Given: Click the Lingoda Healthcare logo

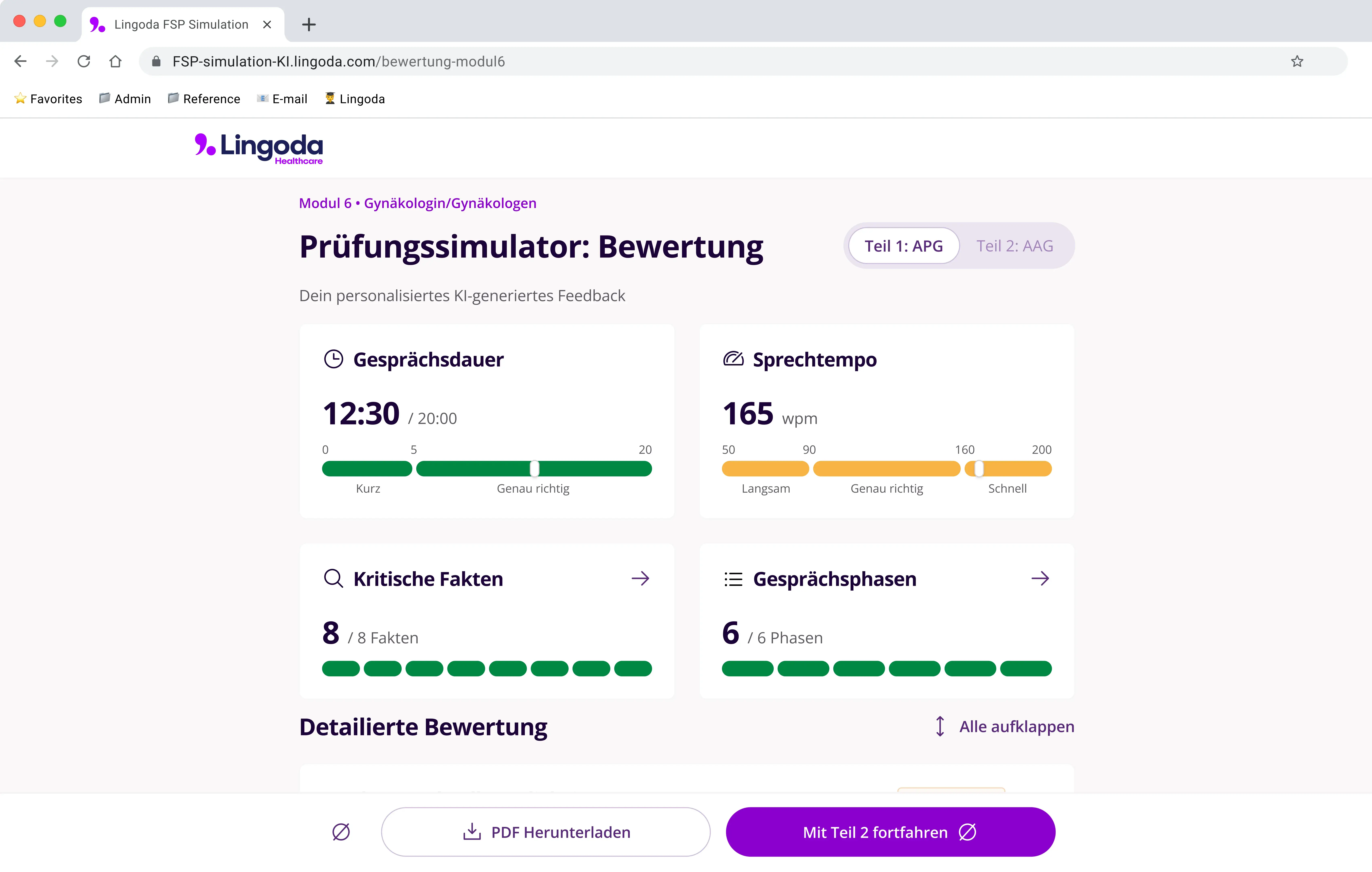Looking at the screenshot, I should point(259,148).
